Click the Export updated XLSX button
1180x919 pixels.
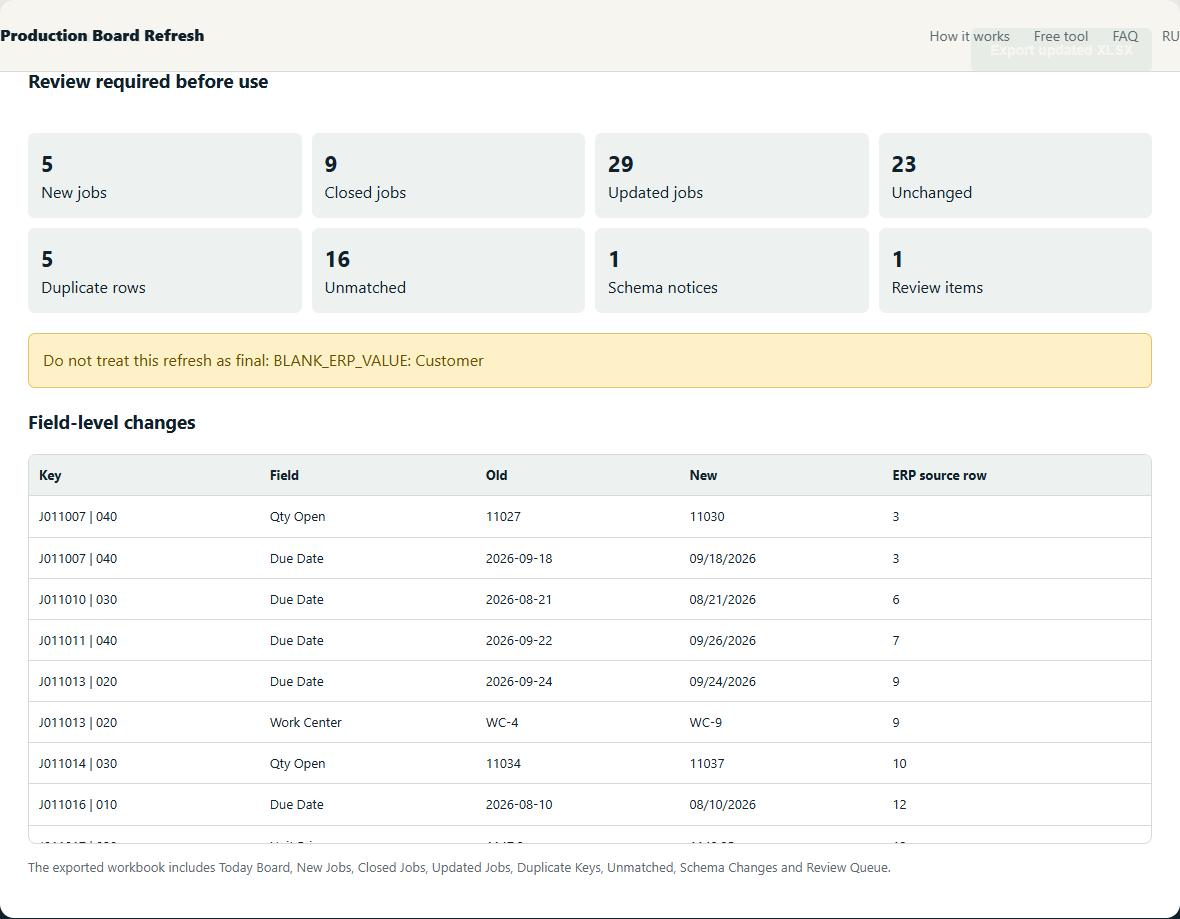click(x=1060, y=50)
